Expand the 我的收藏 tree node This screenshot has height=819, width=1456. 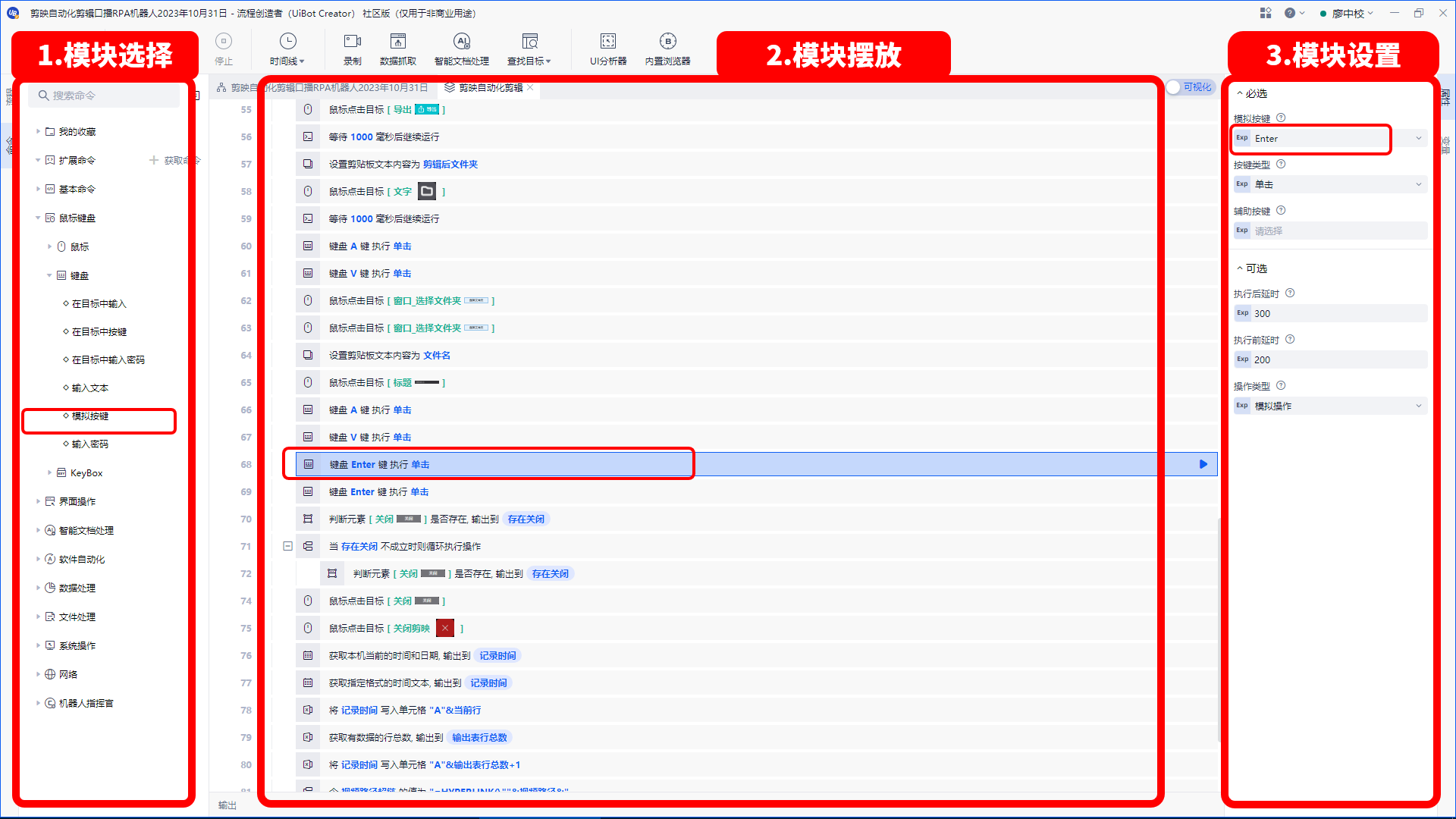pyautogui.click(x=38, y=131)
